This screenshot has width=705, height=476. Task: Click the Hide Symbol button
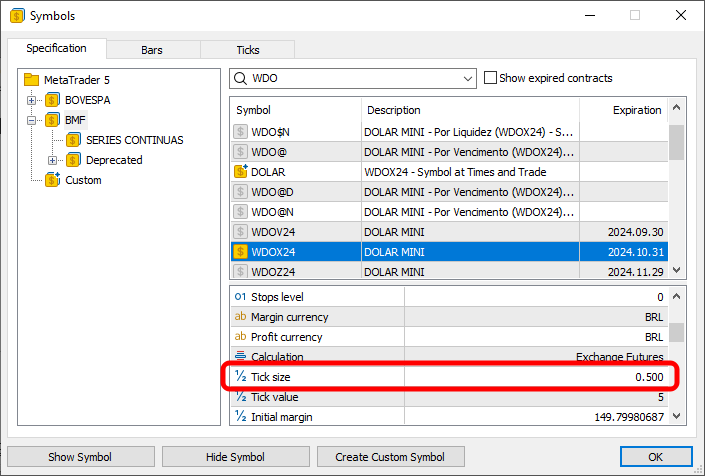[236, 457]
